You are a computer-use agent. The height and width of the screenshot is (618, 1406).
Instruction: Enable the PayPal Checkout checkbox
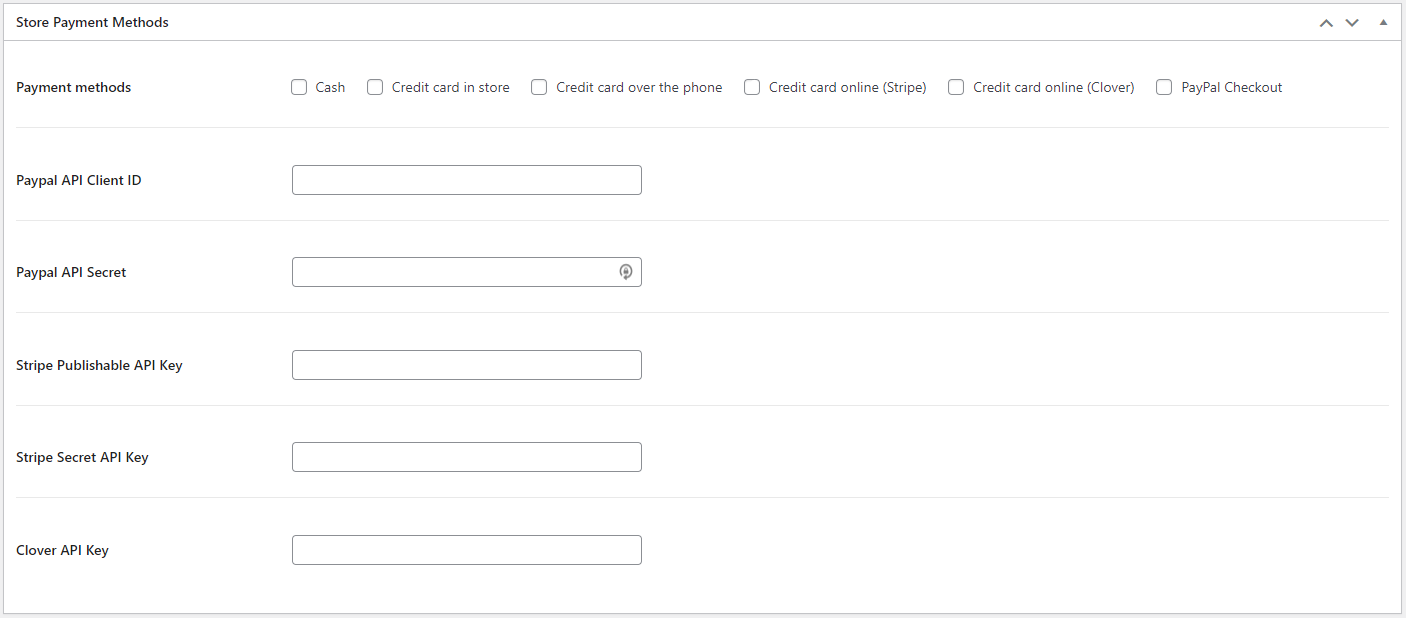pos(1164,87)
